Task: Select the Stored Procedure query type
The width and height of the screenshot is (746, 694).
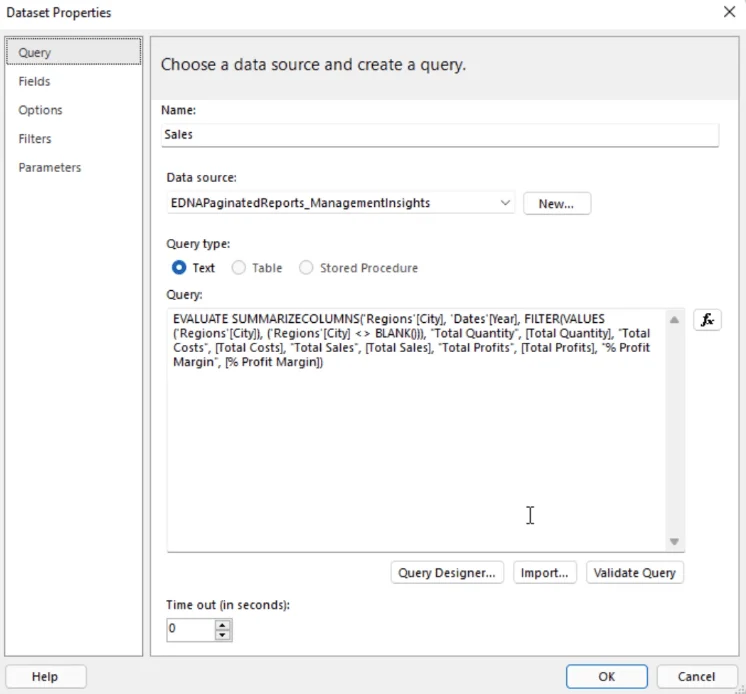Action: 358,268
